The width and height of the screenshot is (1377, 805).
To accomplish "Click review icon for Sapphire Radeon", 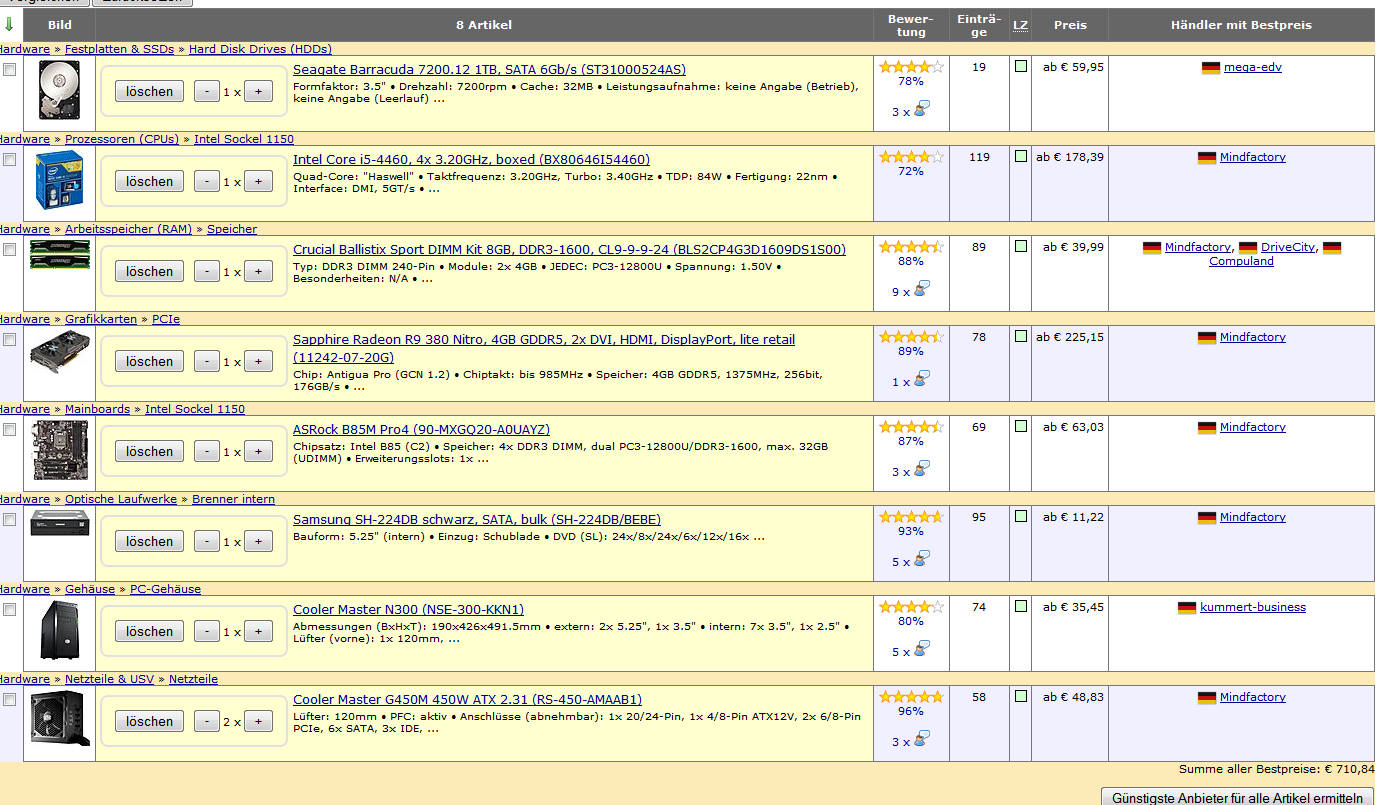I will coord(921,379).
